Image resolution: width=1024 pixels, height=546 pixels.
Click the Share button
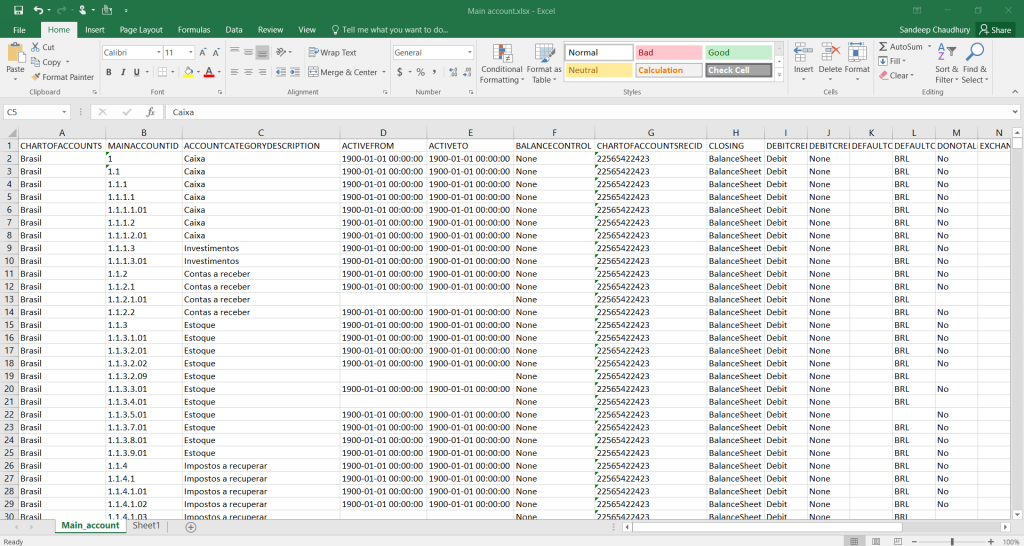point(995,30)
